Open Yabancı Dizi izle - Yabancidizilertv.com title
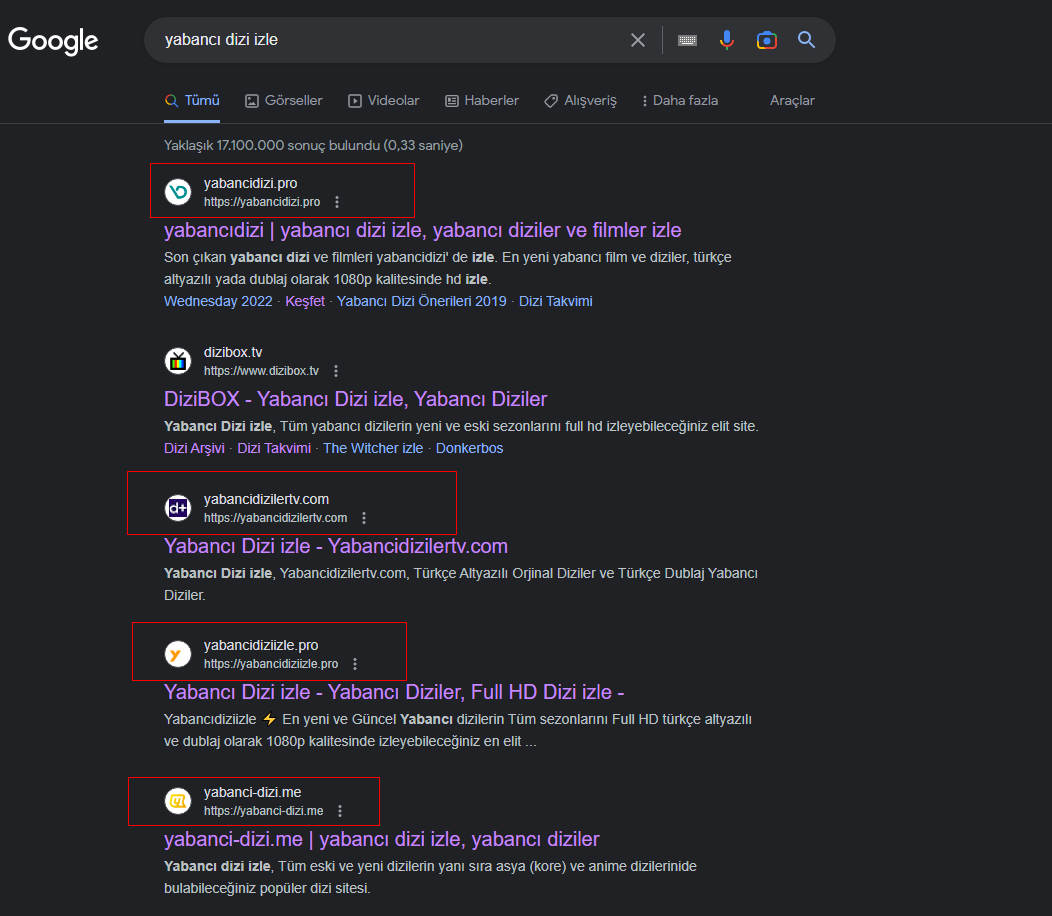Image resolution: width=1052 pixels, height=916 pixels. click(336, 546)
